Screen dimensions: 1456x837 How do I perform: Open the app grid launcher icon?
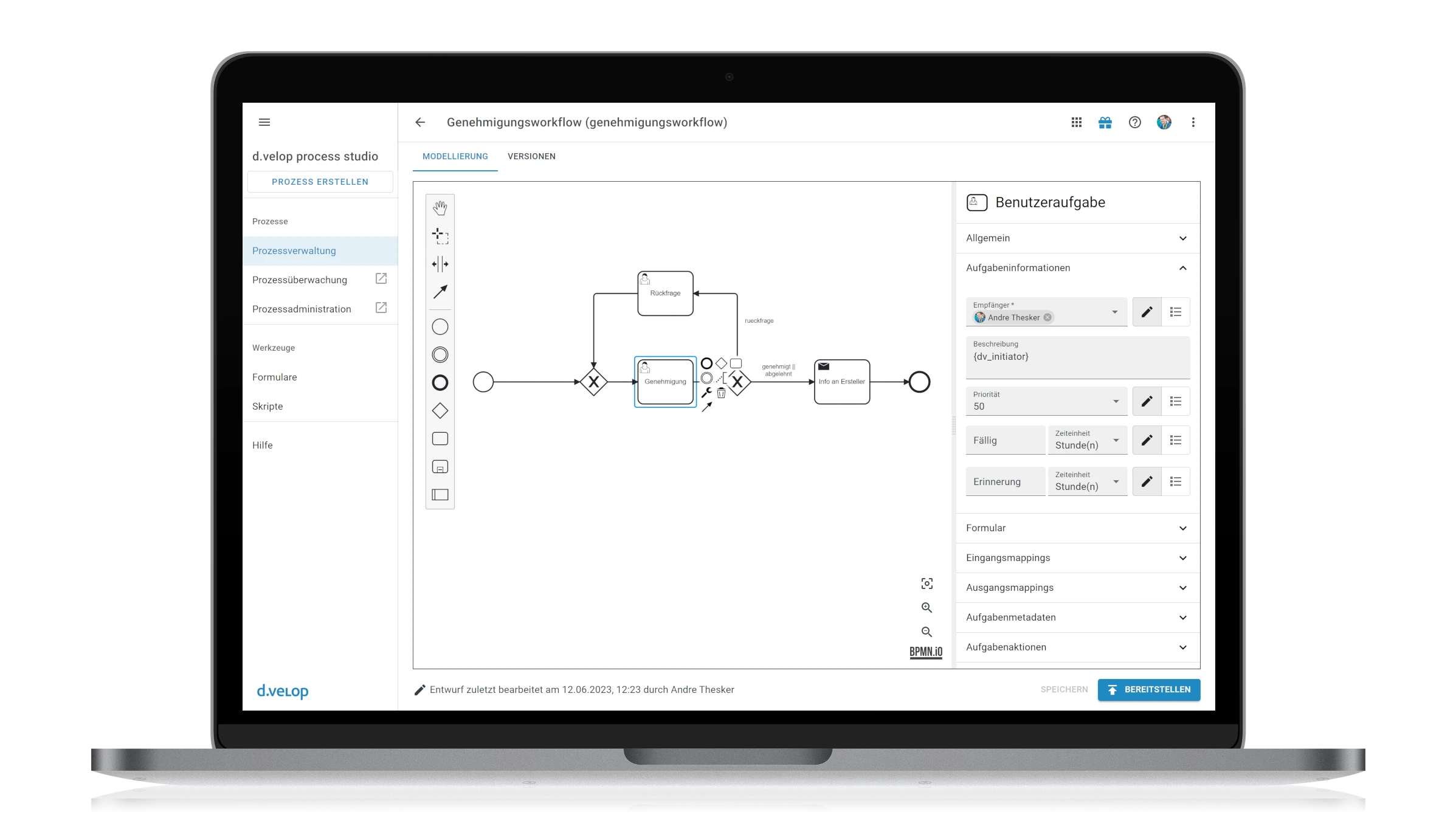click(1076, 122)
